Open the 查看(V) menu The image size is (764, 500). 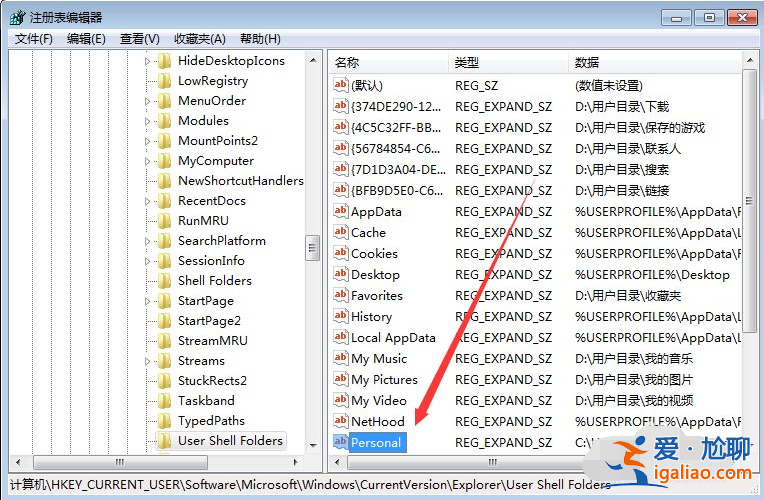tap(139, 38)
